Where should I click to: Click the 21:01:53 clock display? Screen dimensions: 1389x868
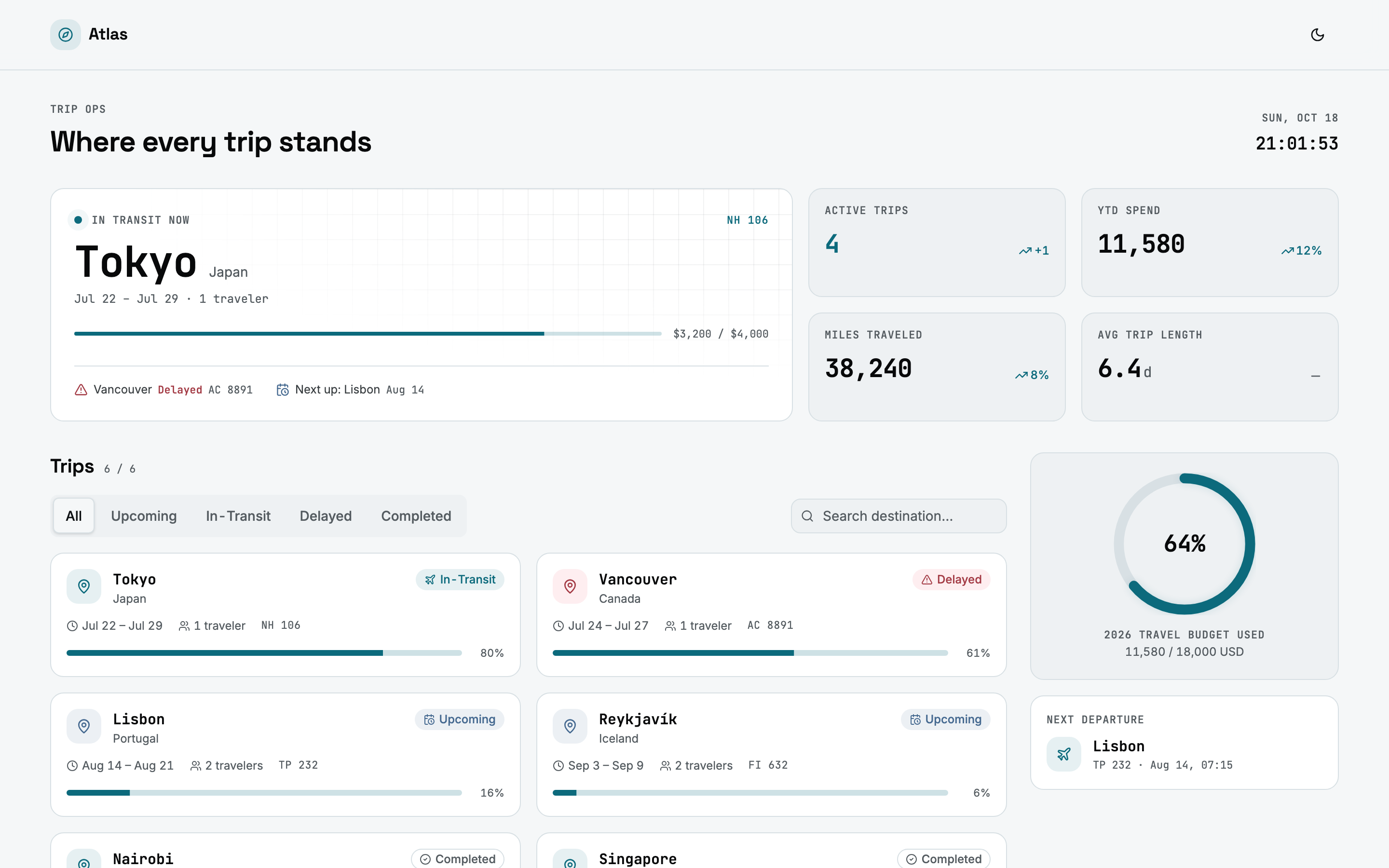[1296, 144]
